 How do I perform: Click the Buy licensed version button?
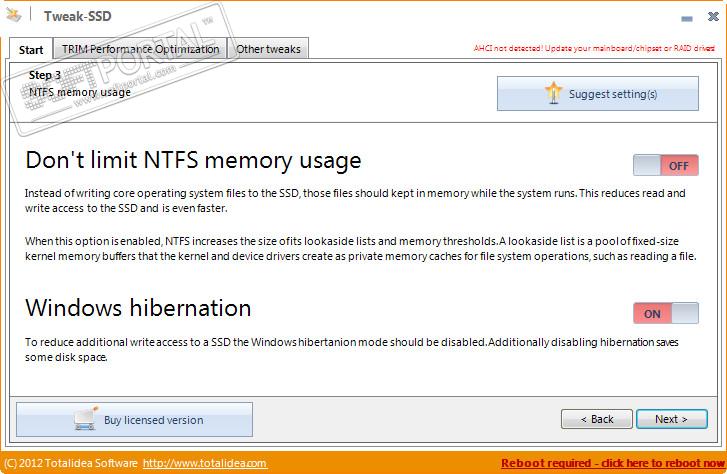click(134, 420)
